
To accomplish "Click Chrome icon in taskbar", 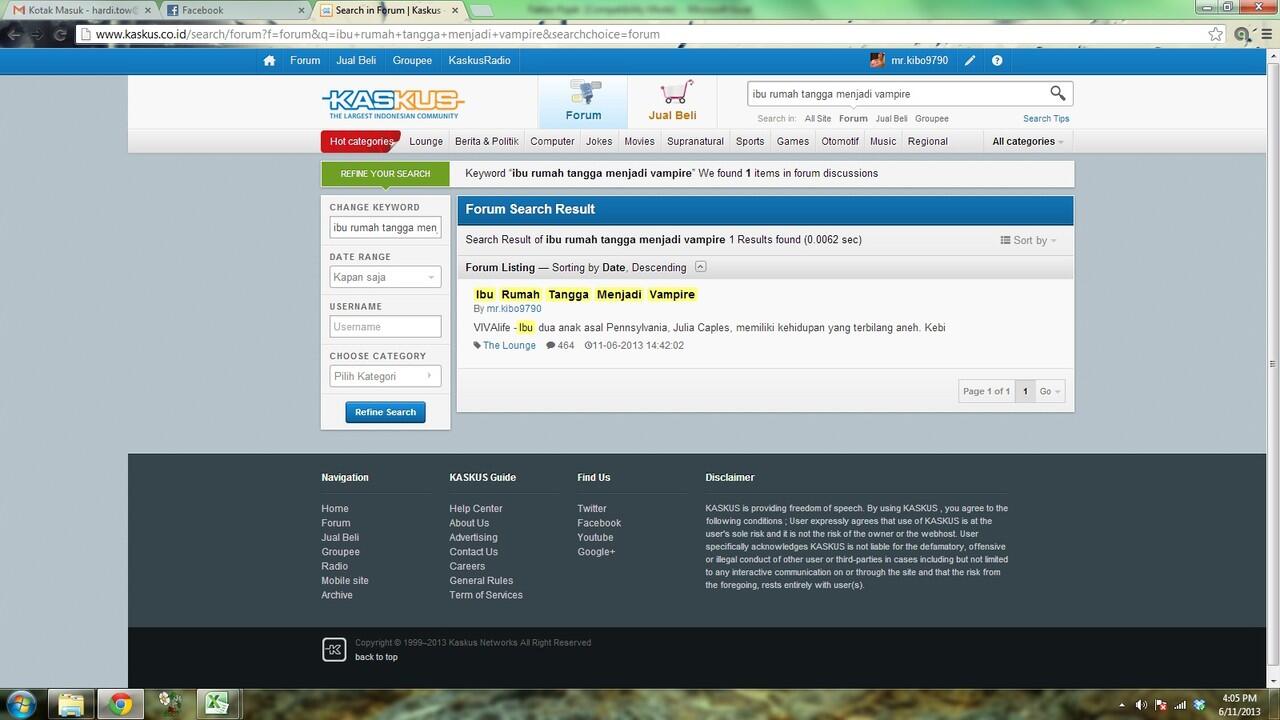I will [x=121, y=705].
